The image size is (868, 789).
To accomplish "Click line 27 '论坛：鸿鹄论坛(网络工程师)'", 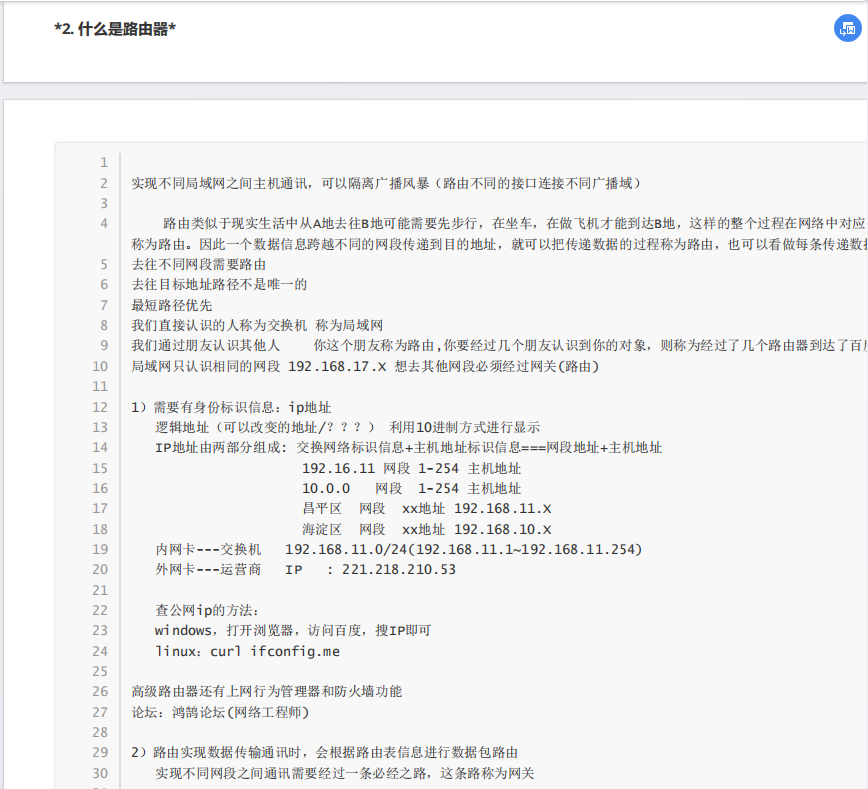I will point(220,712).
